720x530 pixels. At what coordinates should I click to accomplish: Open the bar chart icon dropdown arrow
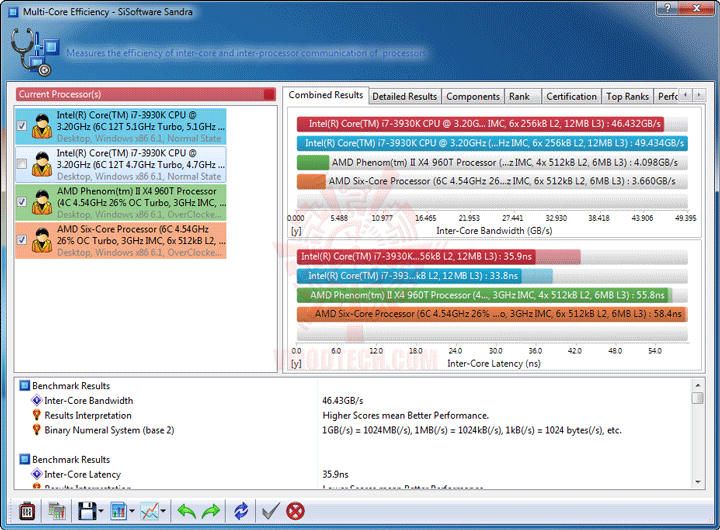click(132, 511)
